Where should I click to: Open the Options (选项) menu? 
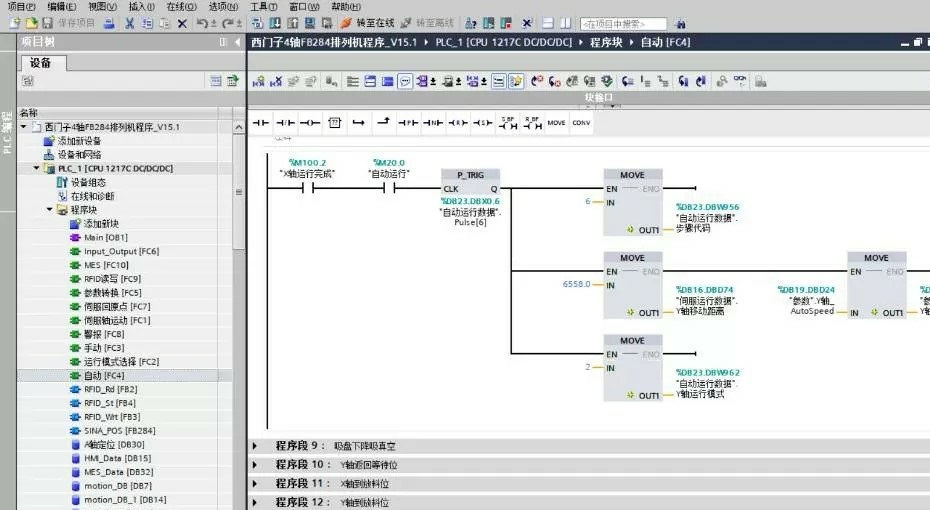tap(223, 7)
